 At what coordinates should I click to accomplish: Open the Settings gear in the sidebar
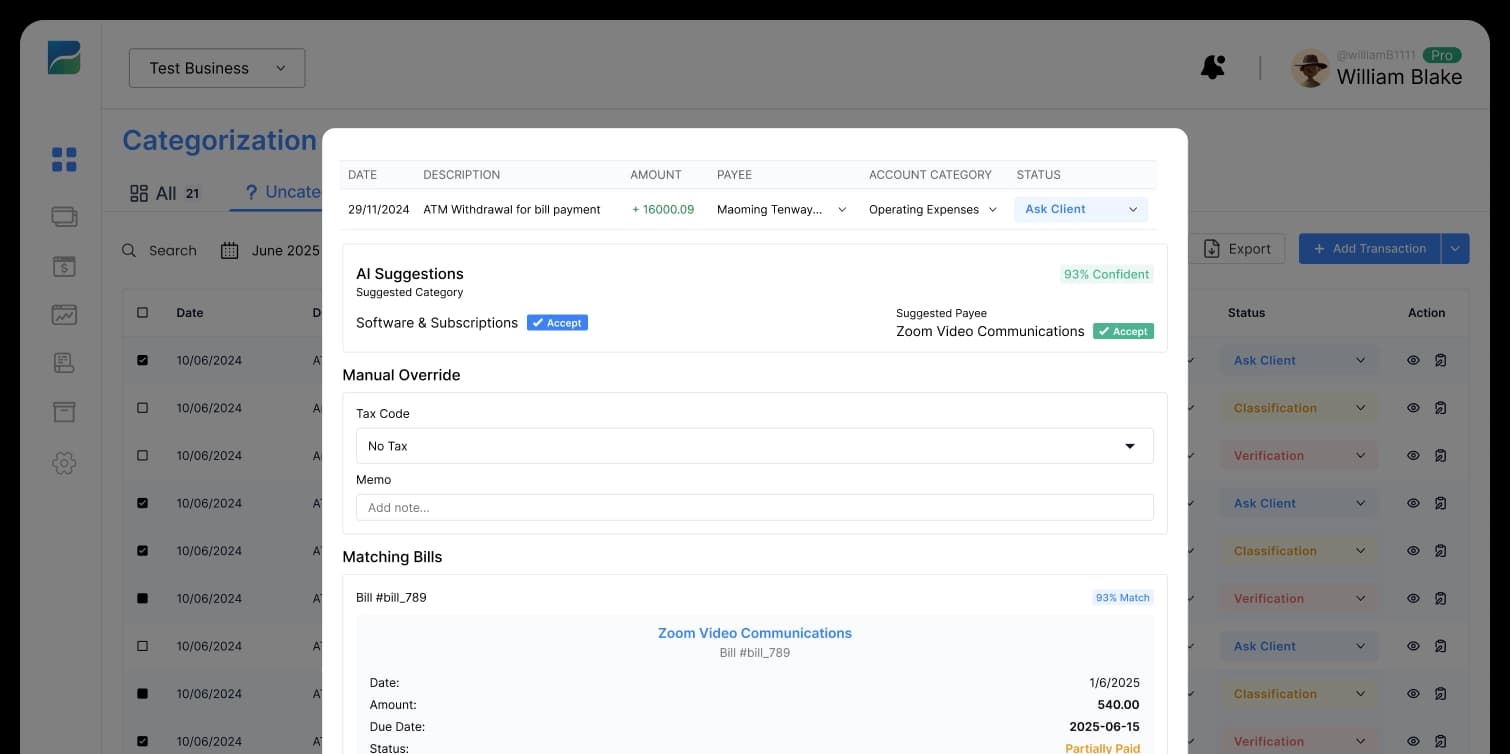pos(63,463)
